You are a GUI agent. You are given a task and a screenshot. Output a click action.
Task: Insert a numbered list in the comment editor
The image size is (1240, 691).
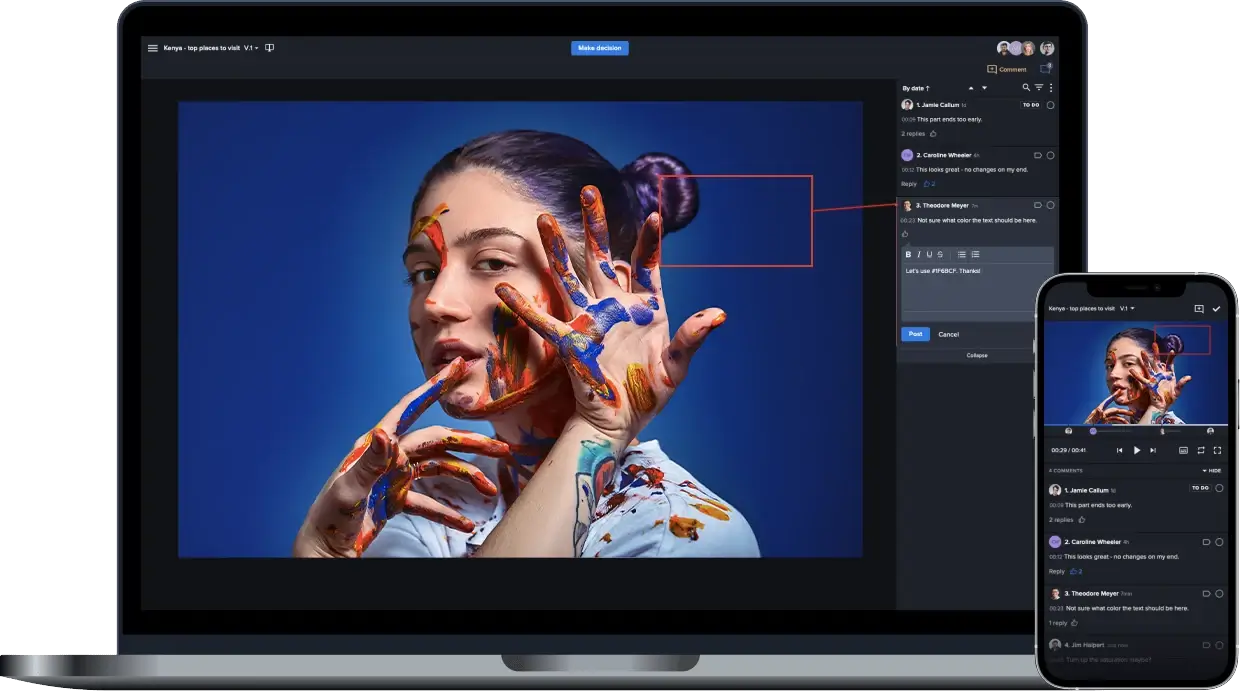click(976, 253)
